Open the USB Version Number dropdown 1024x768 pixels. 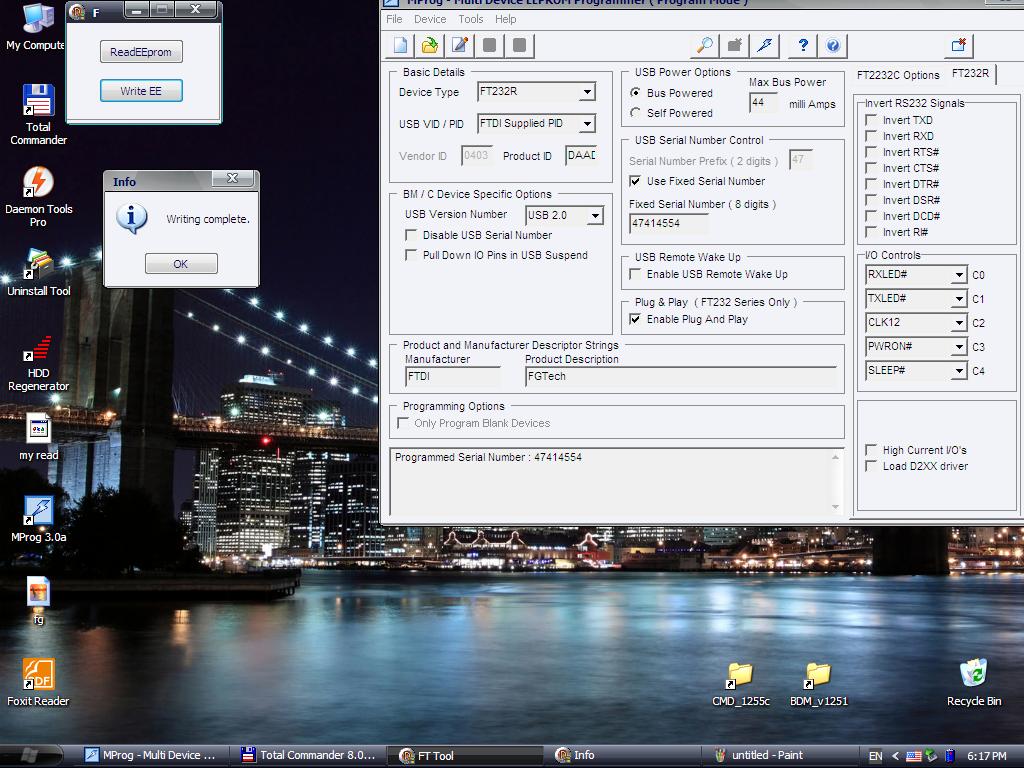(595, 216)
